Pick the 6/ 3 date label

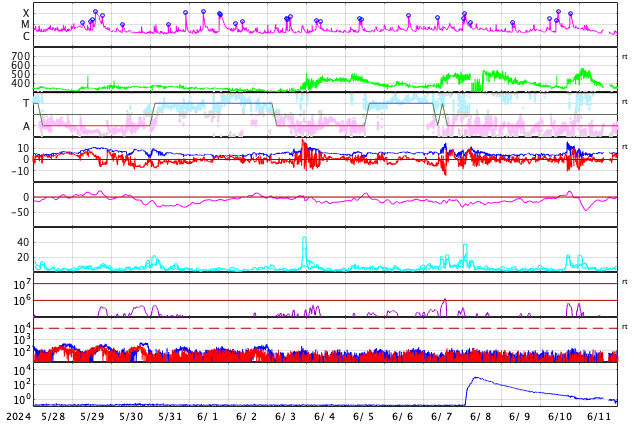[285, 416]
